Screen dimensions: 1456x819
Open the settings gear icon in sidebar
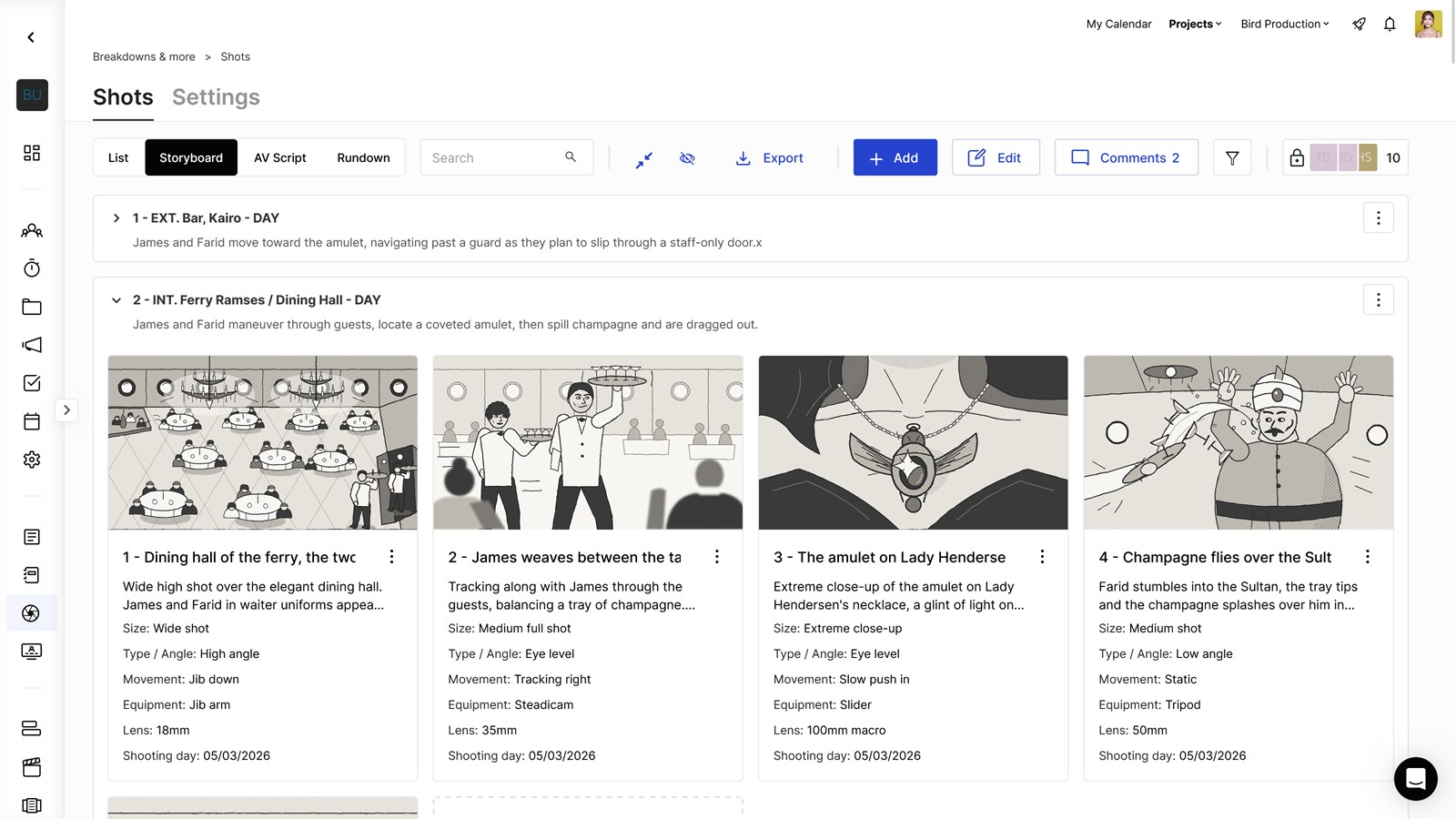pyautogui.click(x=32, y=460)
